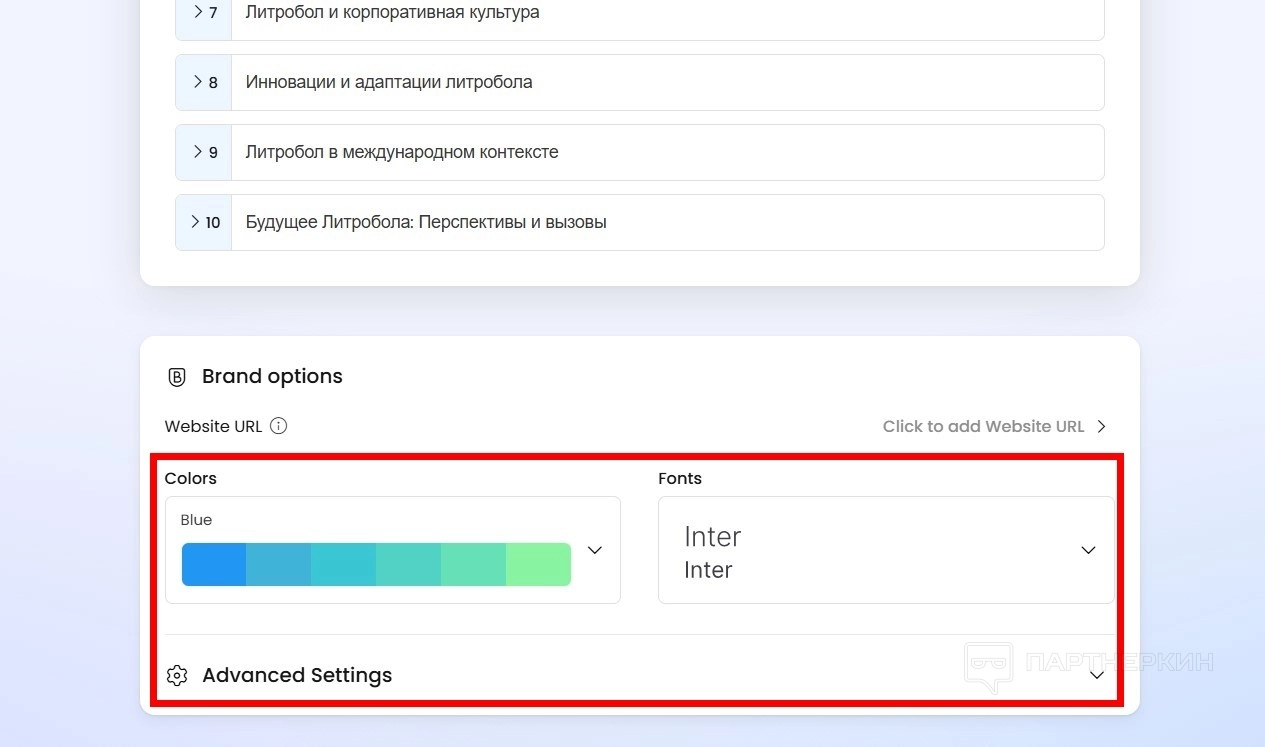Click the darkest blue color swatch
The image size is (1265, 747).
214,564
